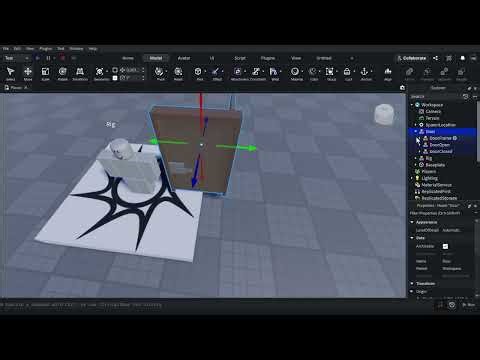Image resolution: width=480 pixels, height=360 pixels.
Task: Select Terrain in the Explorer tree
Action: click(x=432, y=118)
